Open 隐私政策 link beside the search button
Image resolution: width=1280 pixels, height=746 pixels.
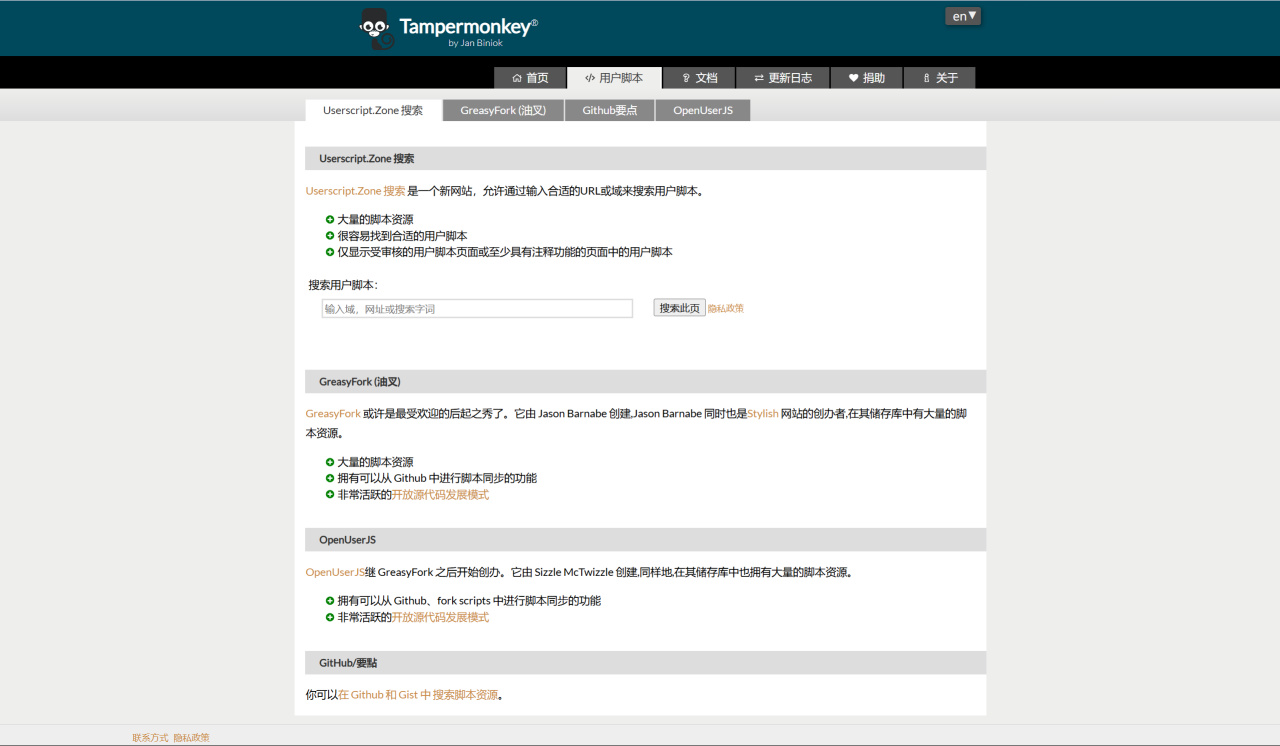[x=726, y=309]
